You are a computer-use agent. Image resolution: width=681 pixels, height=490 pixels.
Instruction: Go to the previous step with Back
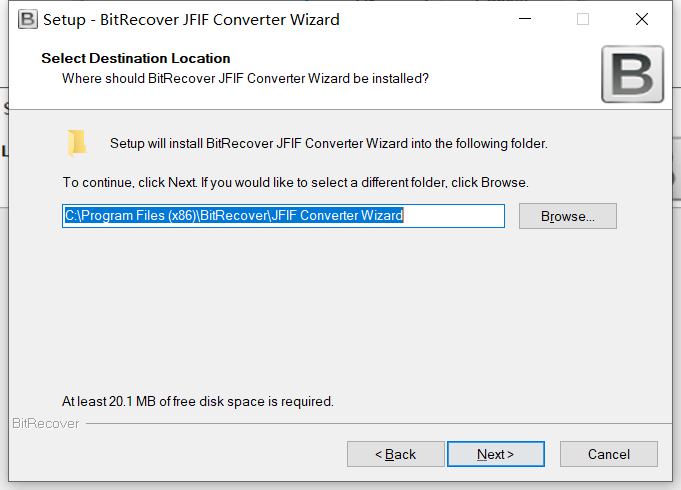(x=396, y=454)
